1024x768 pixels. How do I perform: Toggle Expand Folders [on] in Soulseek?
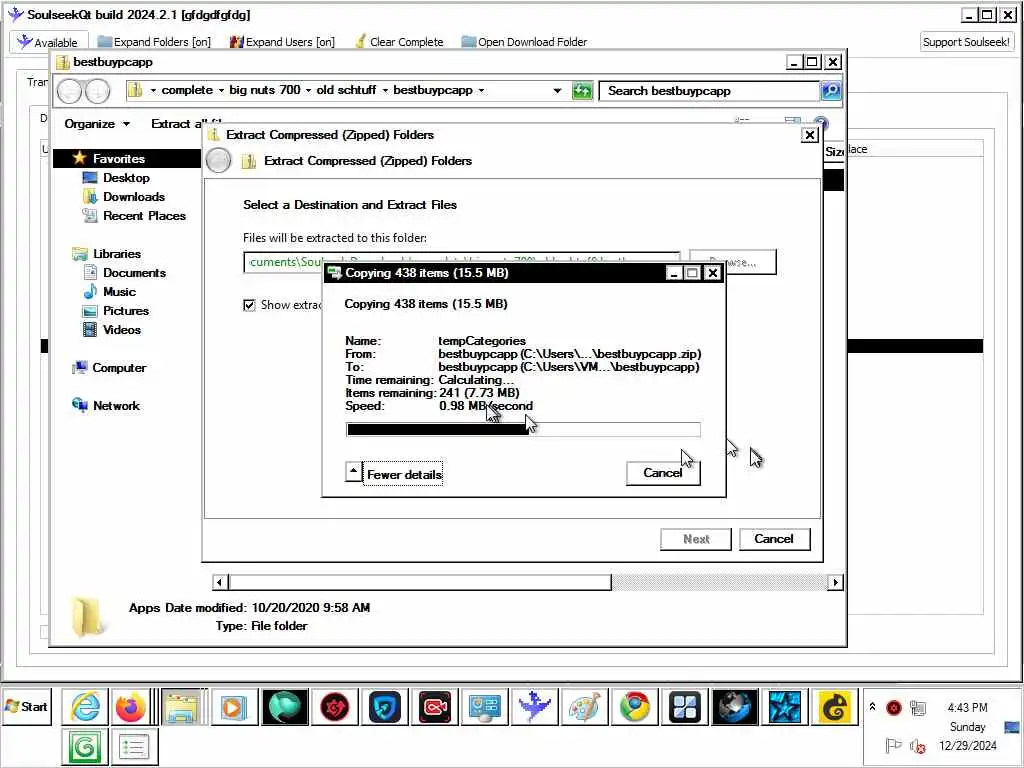click(x=154, y=42)
